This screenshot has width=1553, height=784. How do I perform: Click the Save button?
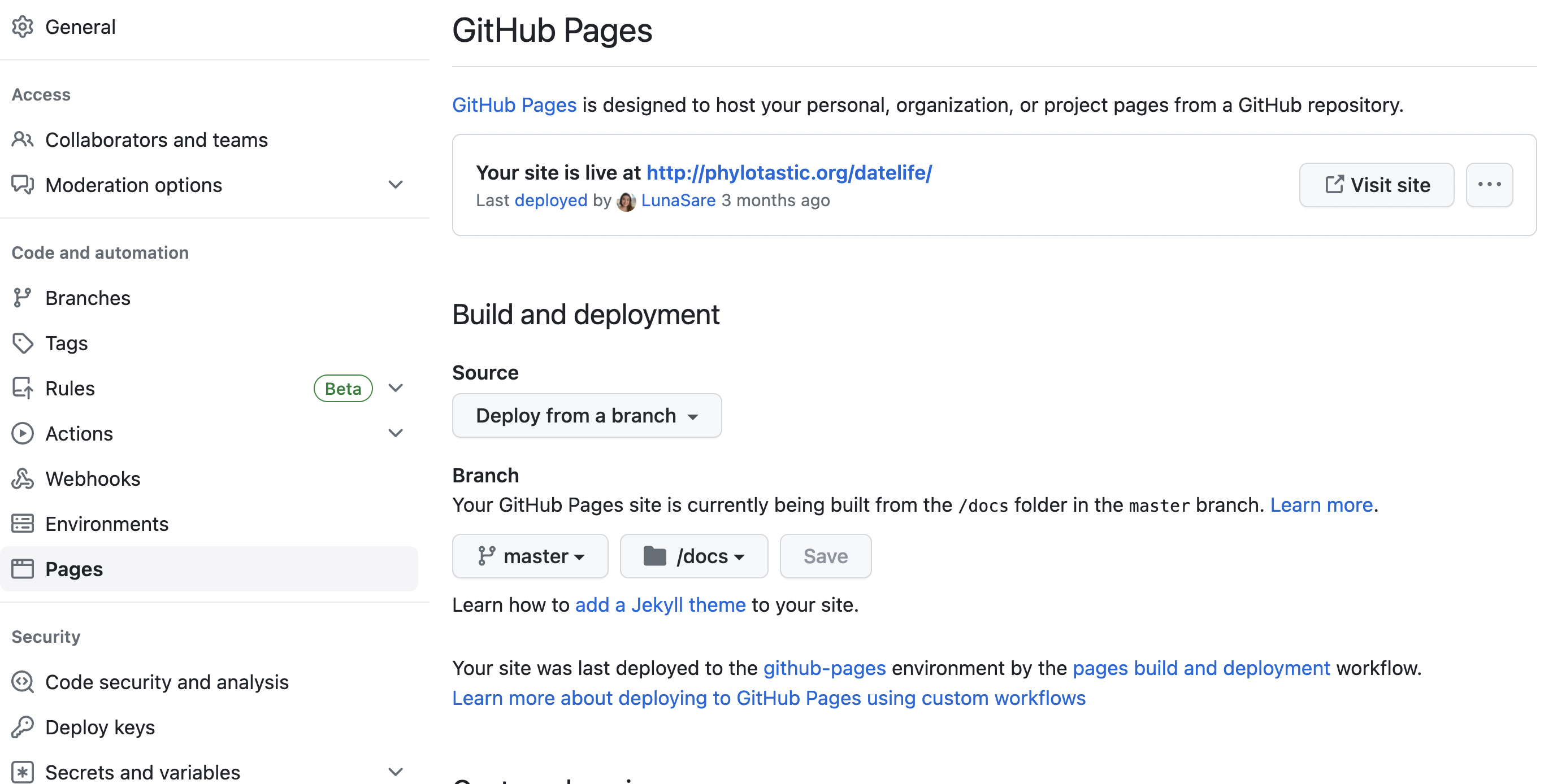click(825, 556)
